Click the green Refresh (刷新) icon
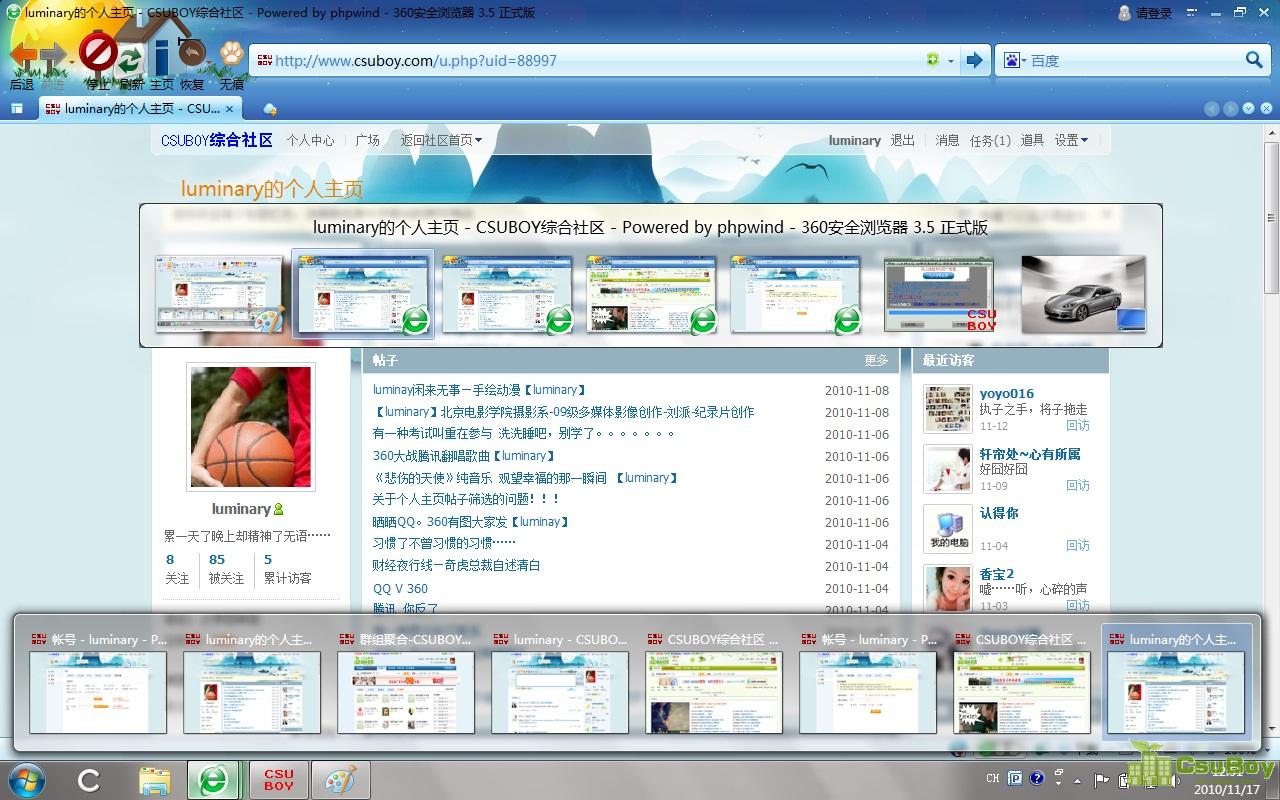The height and width of the screenshot is (800, 1280). [x=129, y=61]
